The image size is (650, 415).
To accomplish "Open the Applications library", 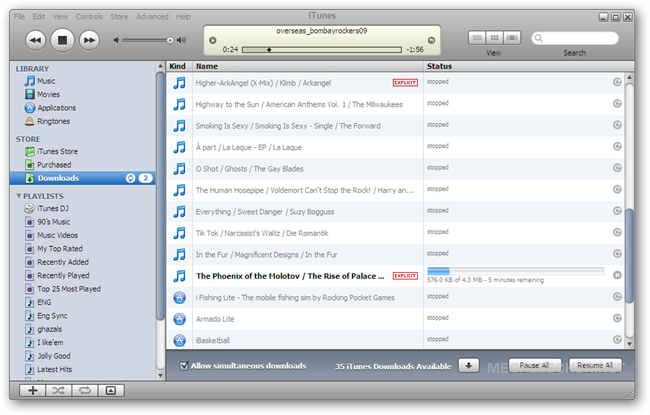I will pyautogui.click(x=57, y=108).
